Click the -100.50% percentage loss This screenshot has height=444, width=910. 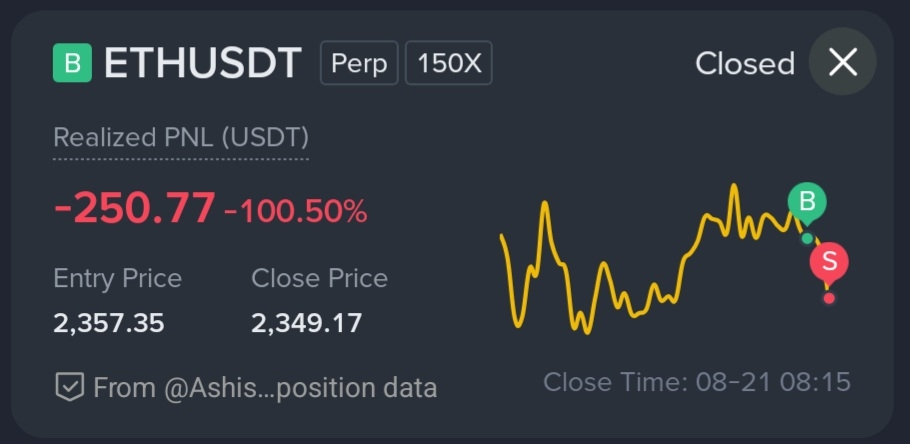(295, 211)
